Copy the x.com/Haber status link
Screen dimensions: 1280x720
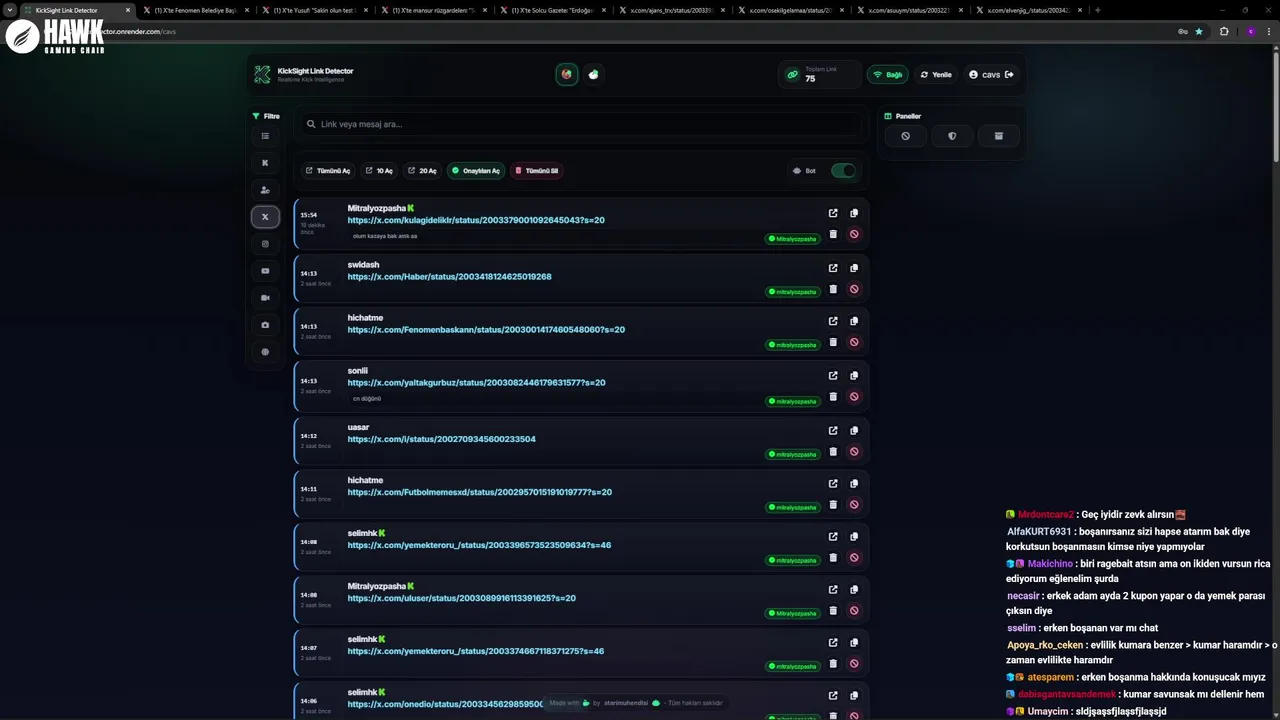coord(854,268)
